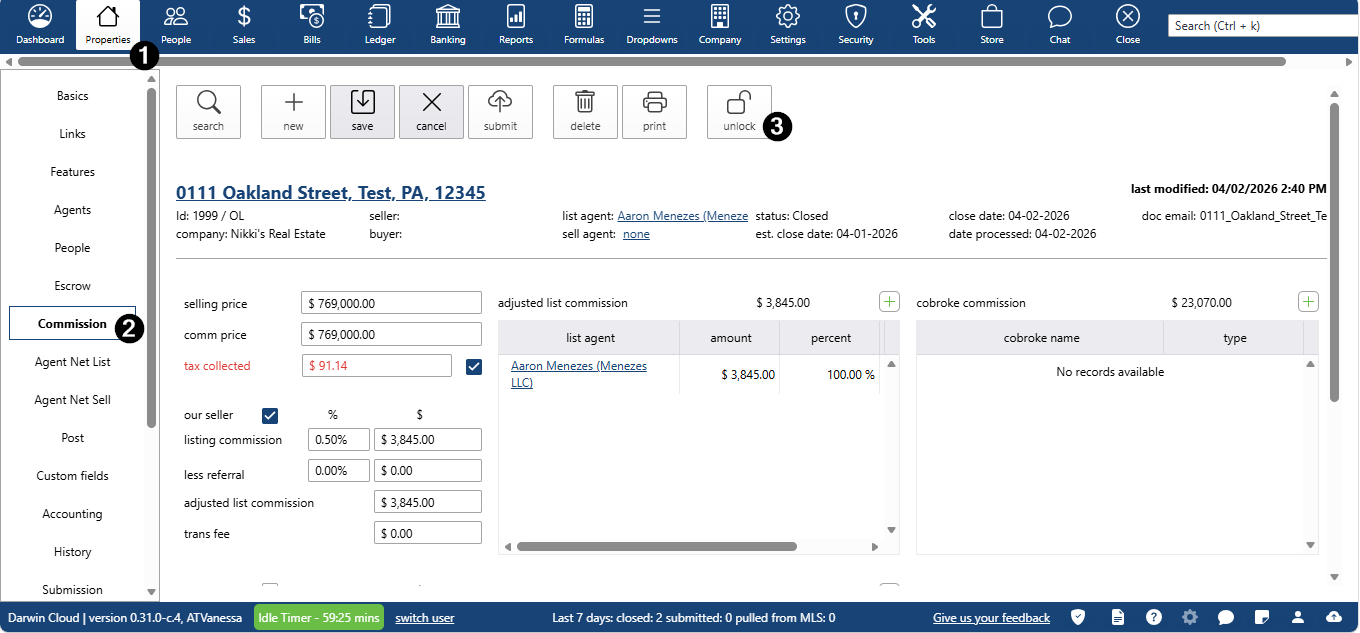Image resolution: width=1360 pixels, height=633 pixels.
Task: Open the Agent Net List section
Action: [72, 362]
